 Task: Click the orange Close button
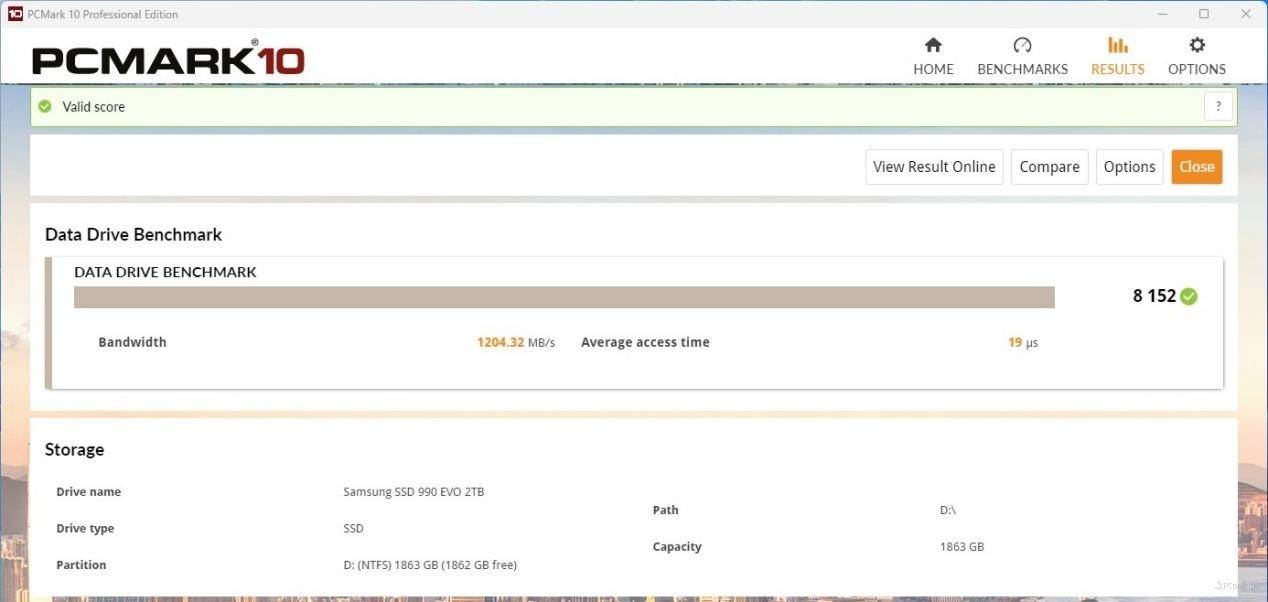[x=1197, y=167]
